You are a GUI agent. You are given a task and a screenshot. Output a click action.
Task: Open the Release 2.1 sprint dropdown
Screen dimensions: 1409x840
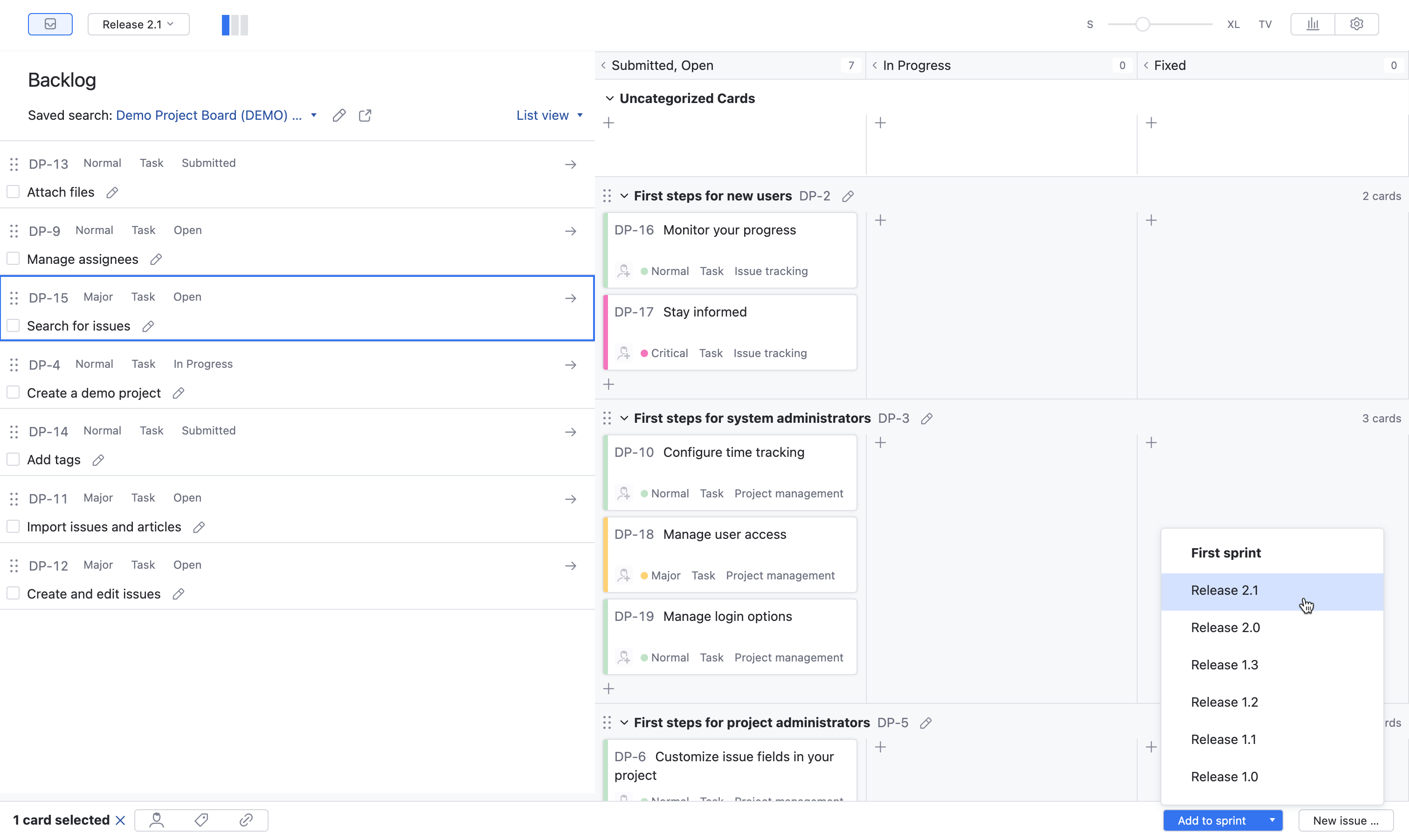[138, 24]
